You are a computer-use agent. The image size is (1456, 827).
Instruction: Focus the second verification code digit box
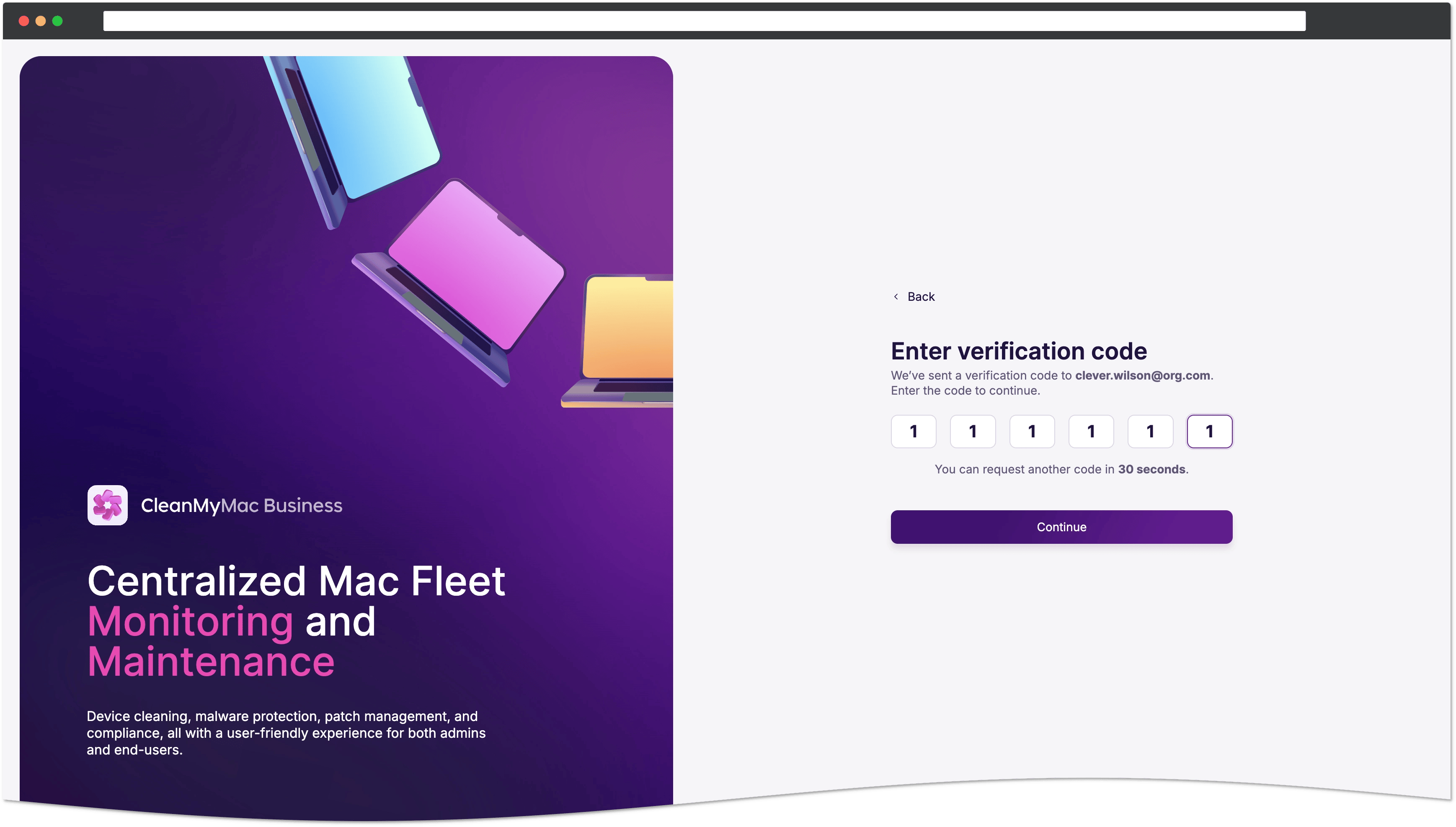pos(972,431)
